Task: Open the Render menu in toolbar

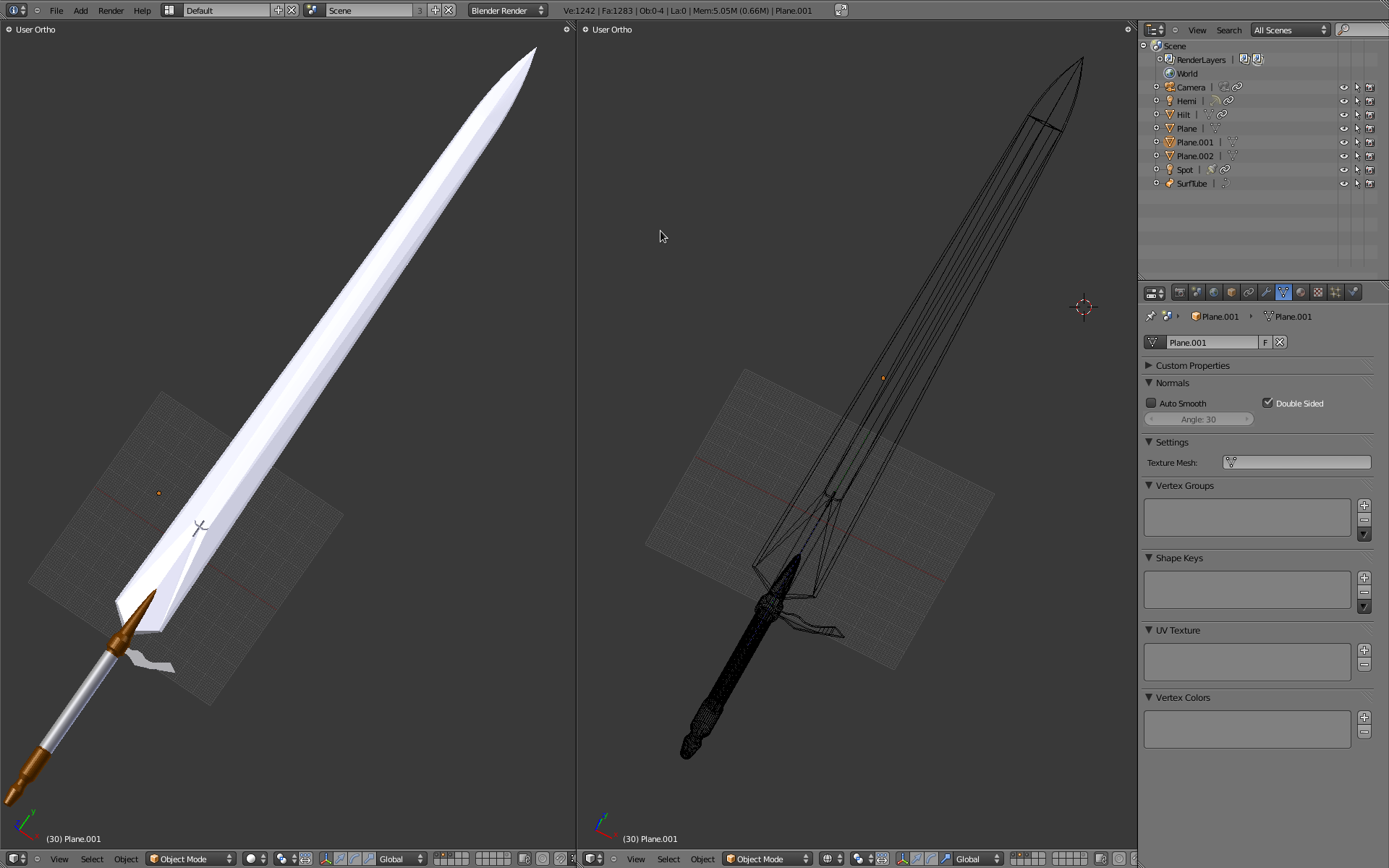Action: 111,10
